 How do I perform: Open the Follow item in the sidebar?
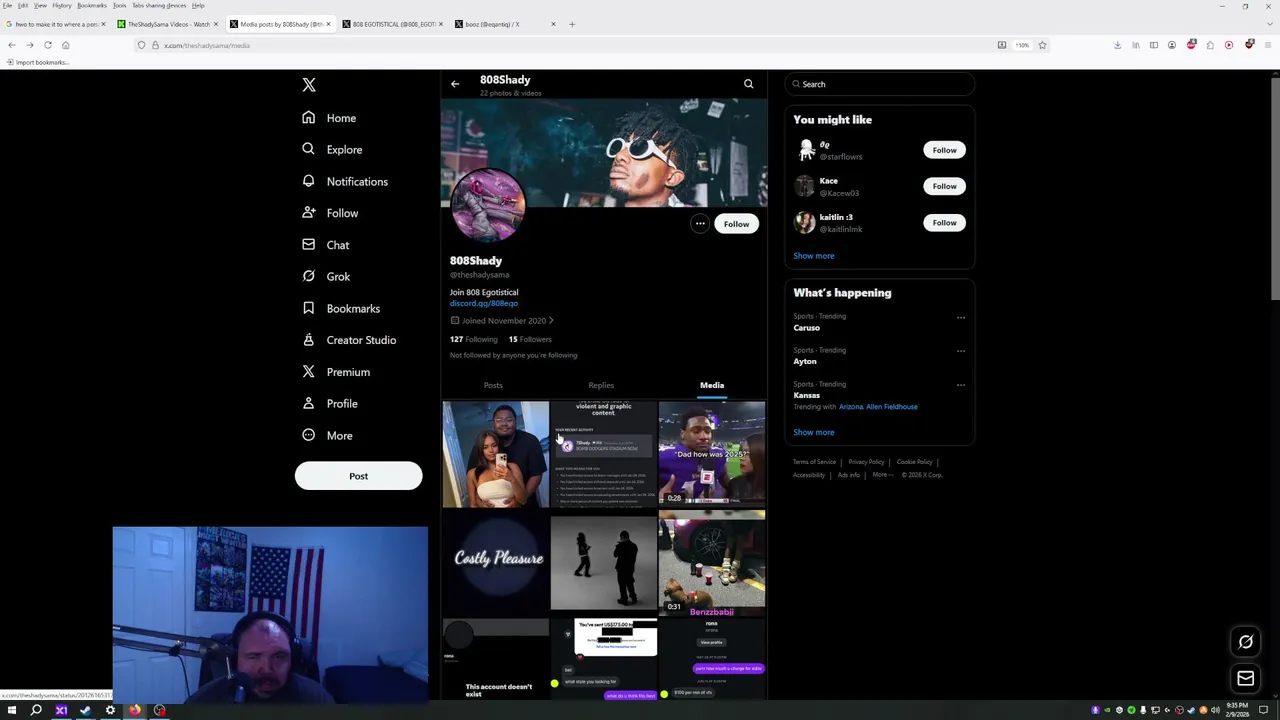(330, 213)
